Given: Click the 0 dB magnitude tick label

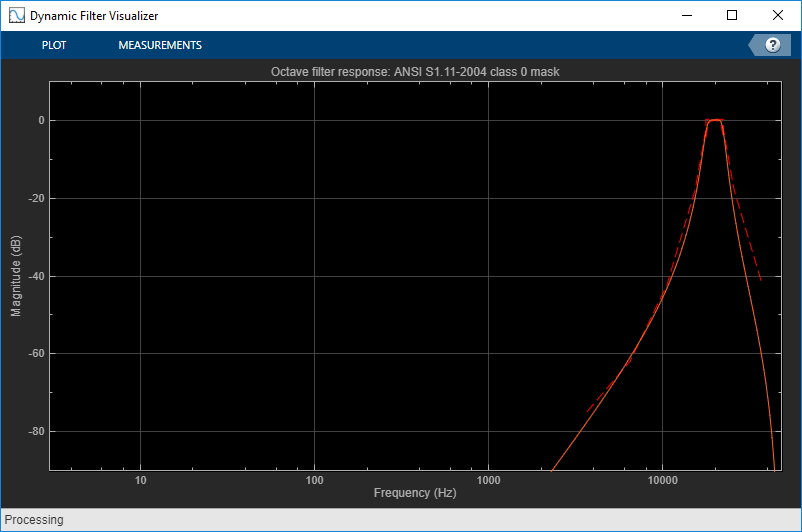Looking at the screenshot, I should 41,121.
